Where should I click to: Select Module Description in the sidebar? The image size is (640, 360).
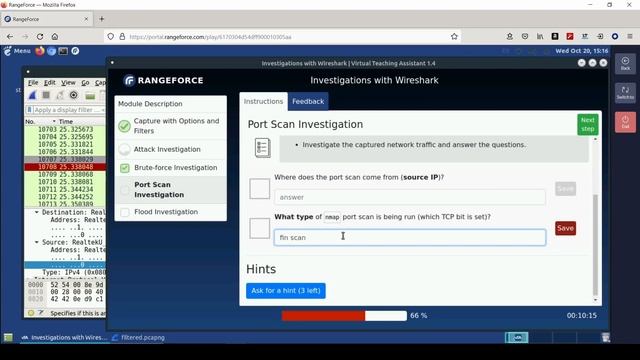pyautogui.click(x=150, y=104)
